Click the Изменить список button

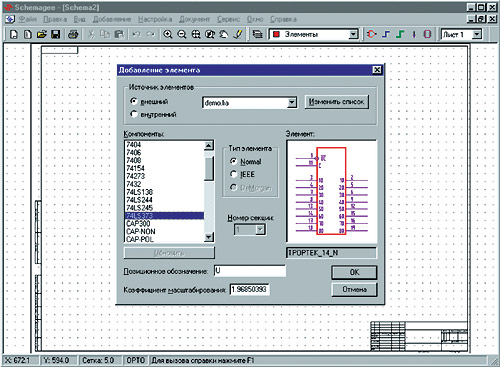tap(337, 102)
